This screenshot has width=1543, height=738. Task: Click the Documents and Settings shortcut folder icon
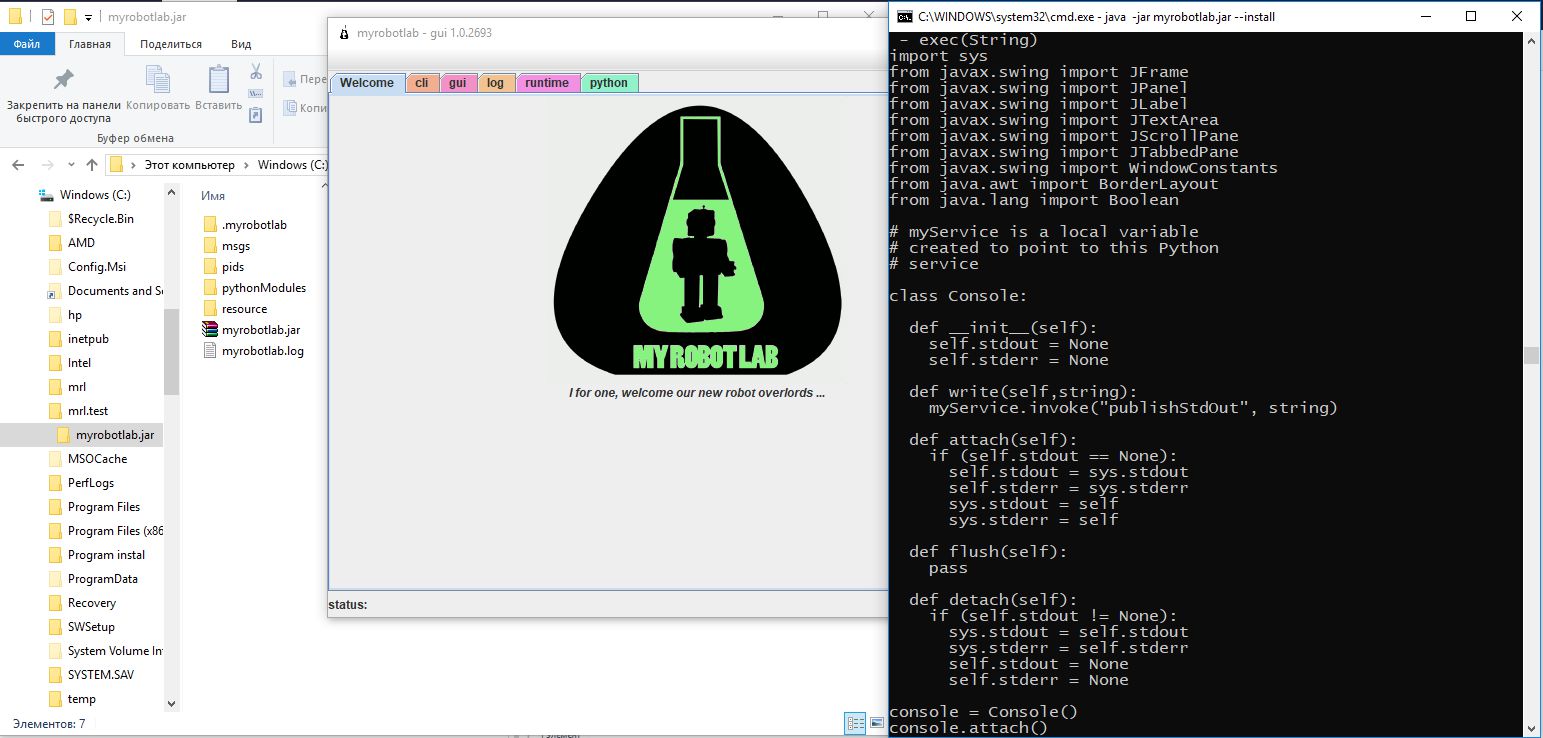point(55,291)
